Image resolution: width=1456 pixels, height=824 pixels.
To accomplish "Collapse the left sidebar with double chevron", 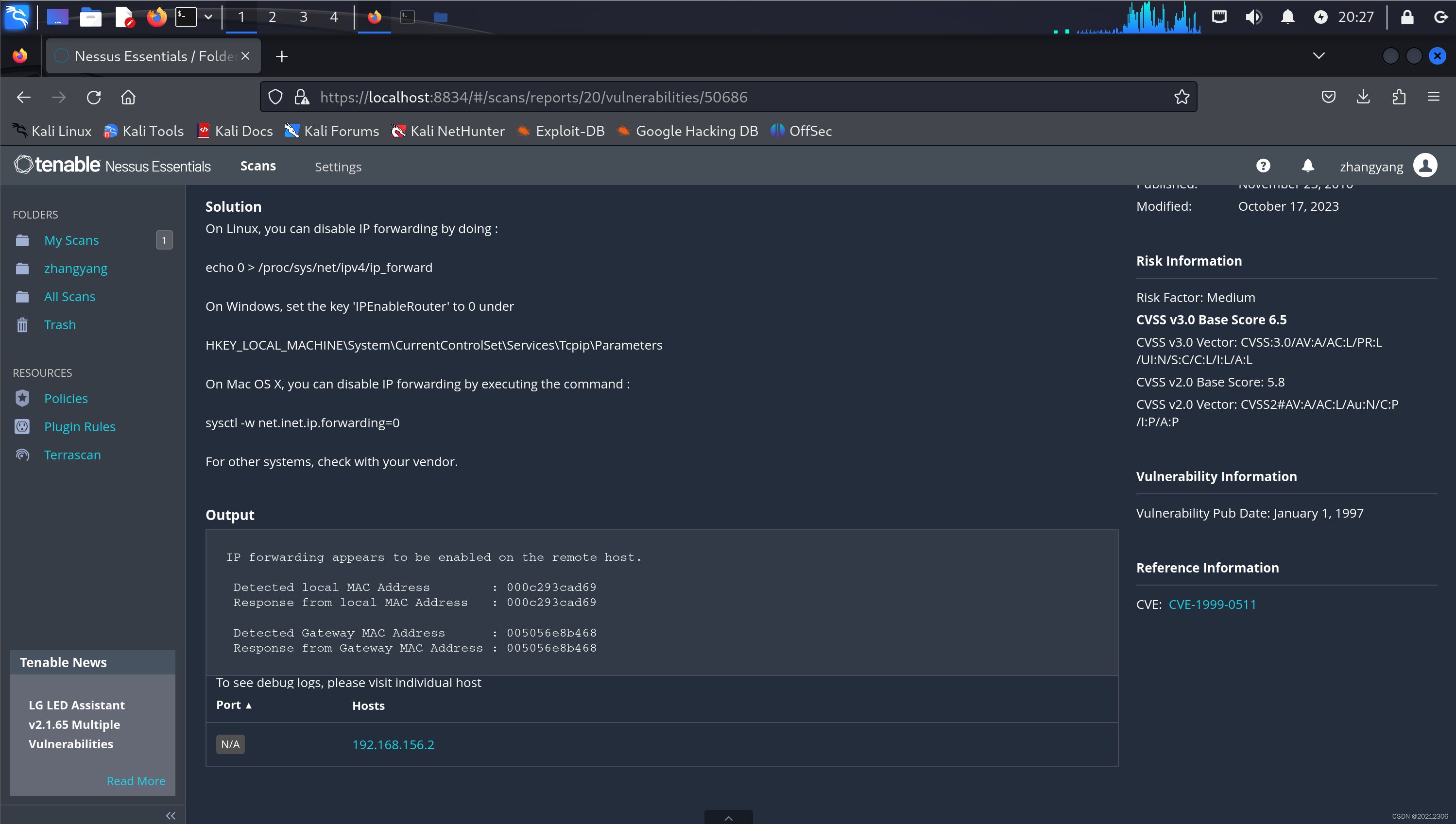I will coord(171,815).
